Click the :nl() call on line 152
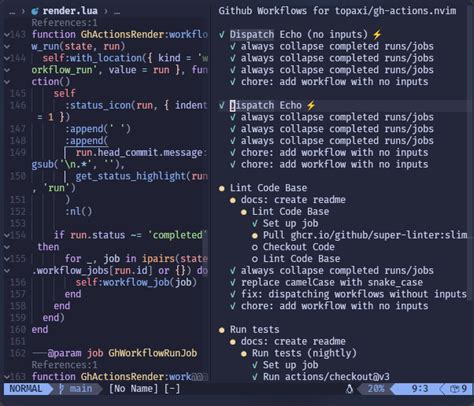Image resolution: width=474 pixels, height=406 pixels. [78, 212]
